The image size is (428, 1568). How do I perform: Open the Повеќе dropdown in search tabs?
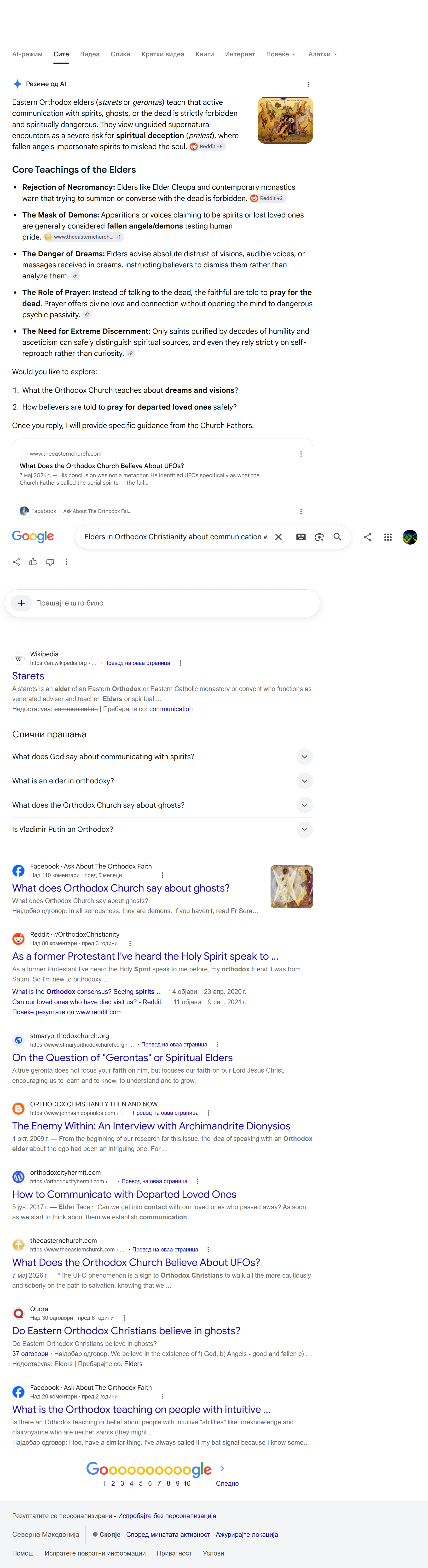click(281, 54)
